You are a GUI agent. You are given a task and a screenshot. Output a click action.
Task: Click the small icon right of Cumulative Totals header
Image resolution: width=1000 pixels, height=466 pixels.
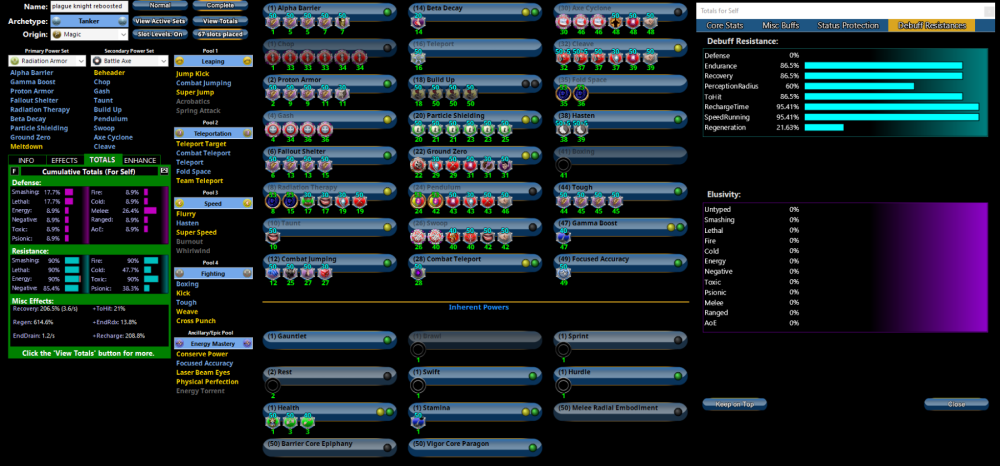(x=163, y=171)
